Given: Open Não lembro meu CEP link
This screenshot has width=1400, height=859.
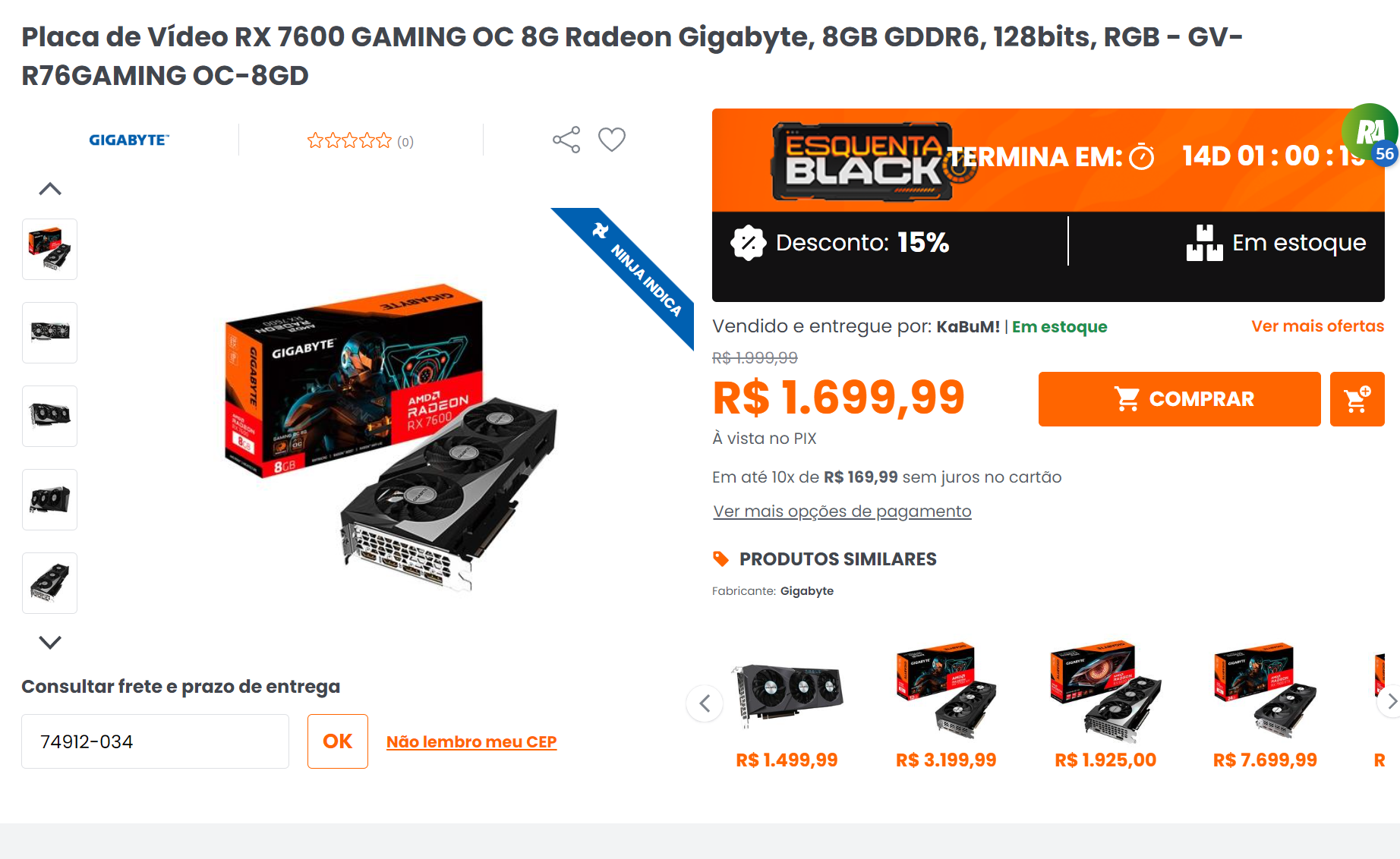Looking at the screenshot, I should [471, 742].
